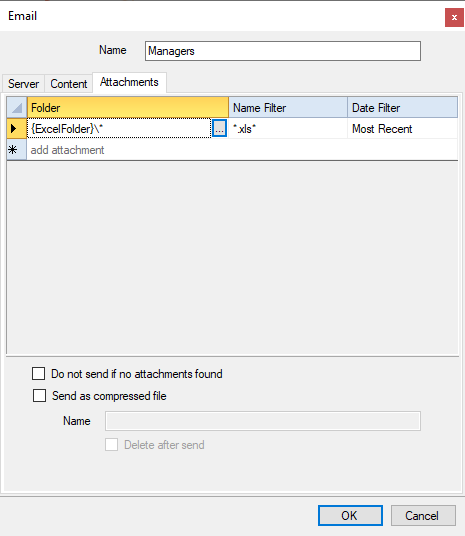Switch to the Server tab
The height and width of the screenshot is (536, 465).
point(23,84)
